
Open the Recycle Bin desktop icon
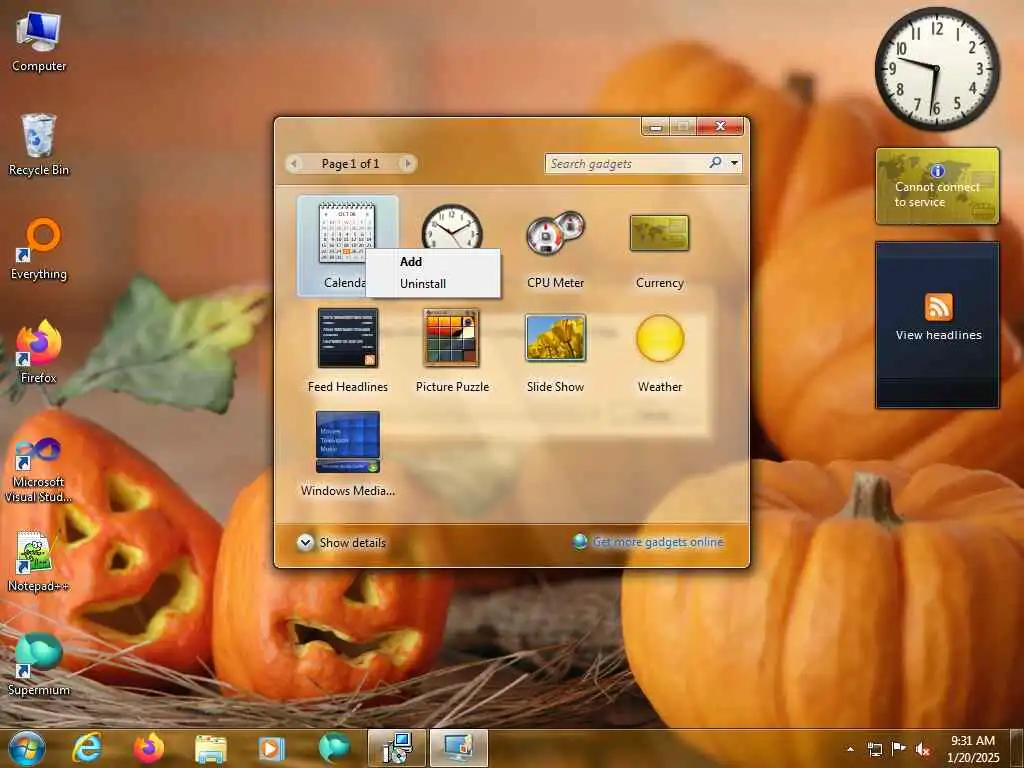point(39,145)
